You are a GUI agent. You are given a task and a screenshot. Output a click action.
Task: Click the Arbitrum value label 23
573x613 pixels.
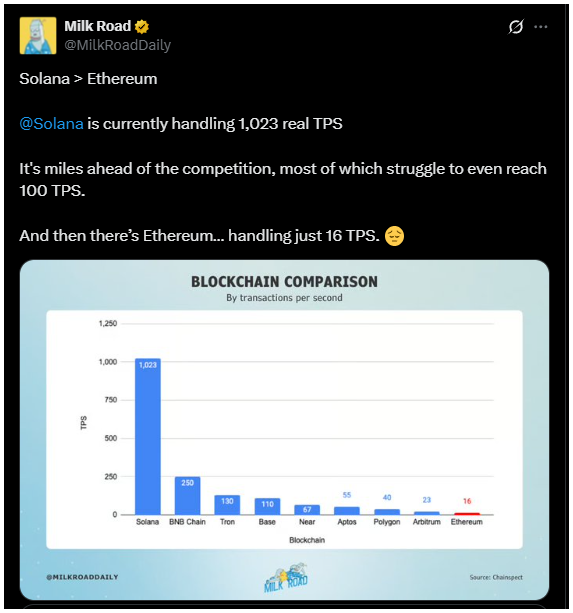[x=427, y=500]
